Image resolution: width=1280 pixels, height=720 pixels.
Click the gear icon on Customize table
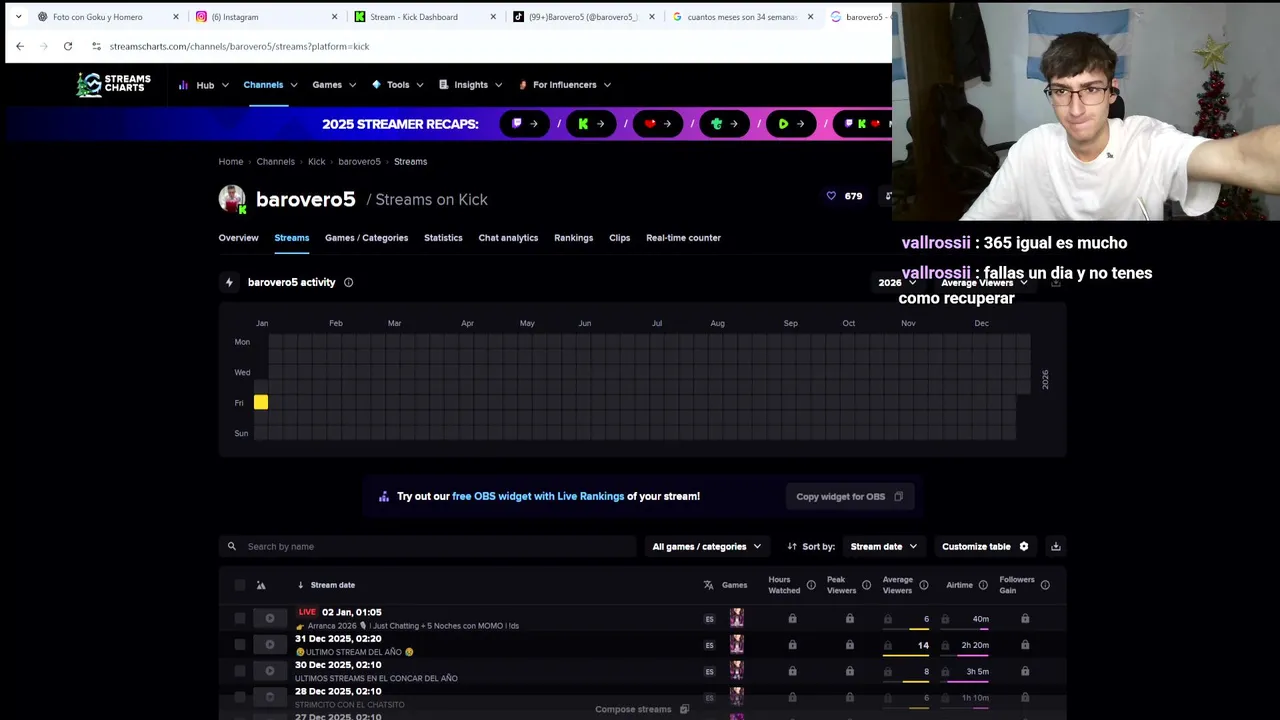click(x=1023, y=546)
